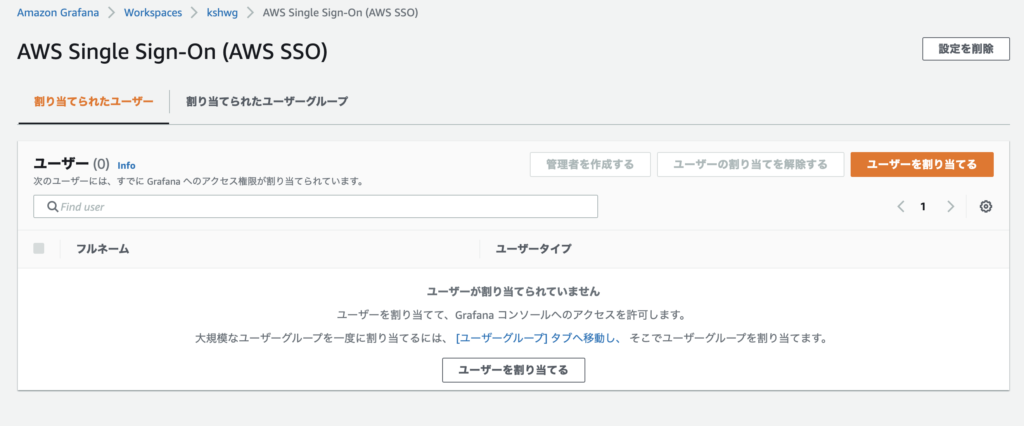This screenshot has width=1024, height=426.
Task: Sort by the フルネーム column header
Action: (x=103, y=249)
